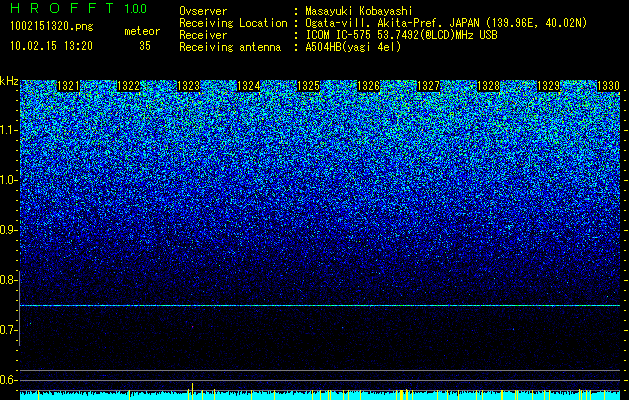Click the Receiving antenna field label
Image resolution: width=629 pixels, height=400 pixels.
point(230,47)
